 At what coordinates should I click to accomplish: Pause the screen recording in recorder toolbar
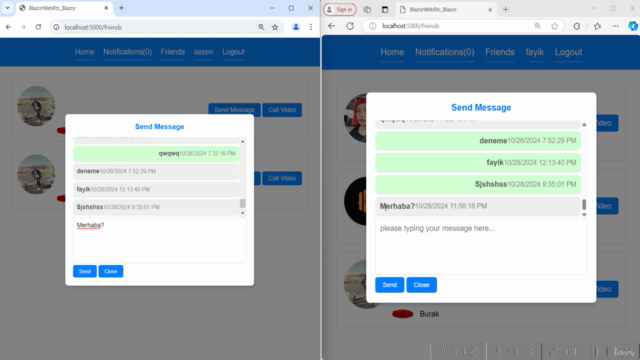[595, 351]
